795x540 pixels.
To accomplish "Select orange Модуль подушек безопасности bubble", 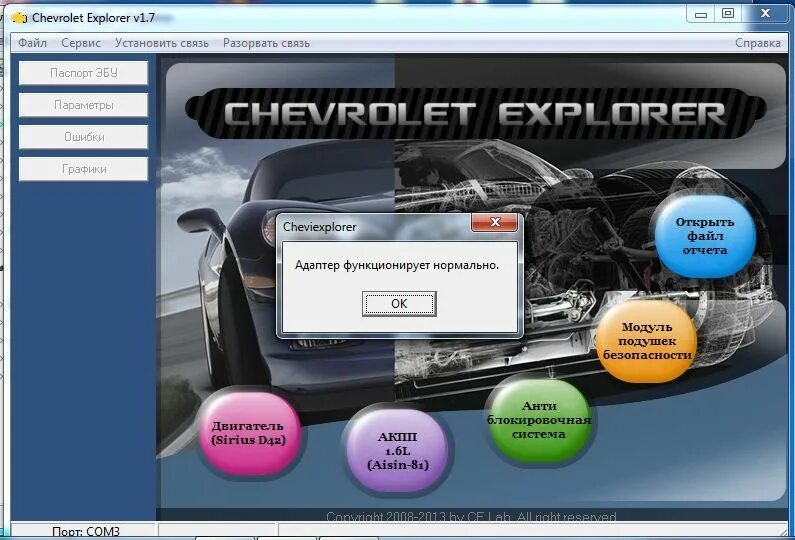I will point(647,341).
